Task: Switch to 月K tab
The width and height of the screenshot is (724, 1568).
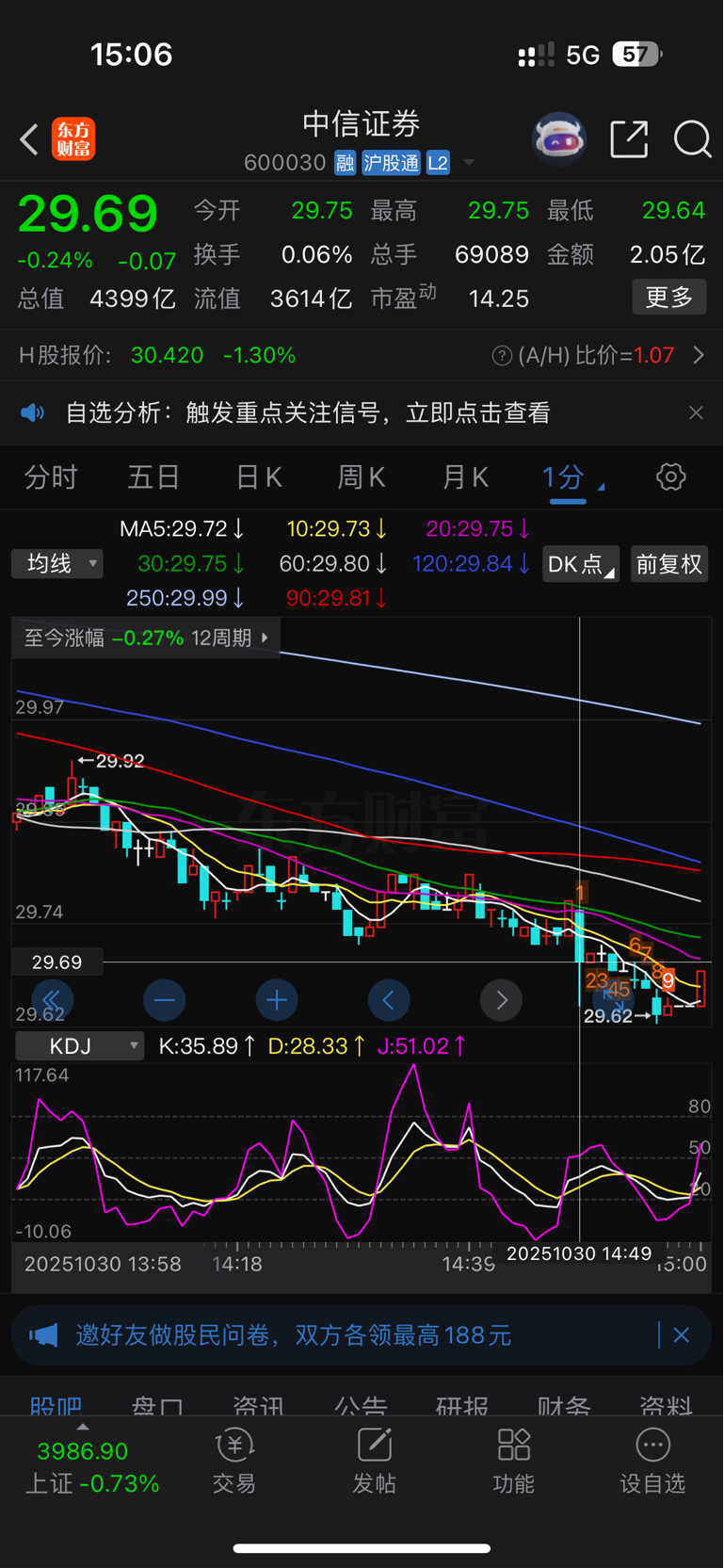Action: [x=466, y=477]
